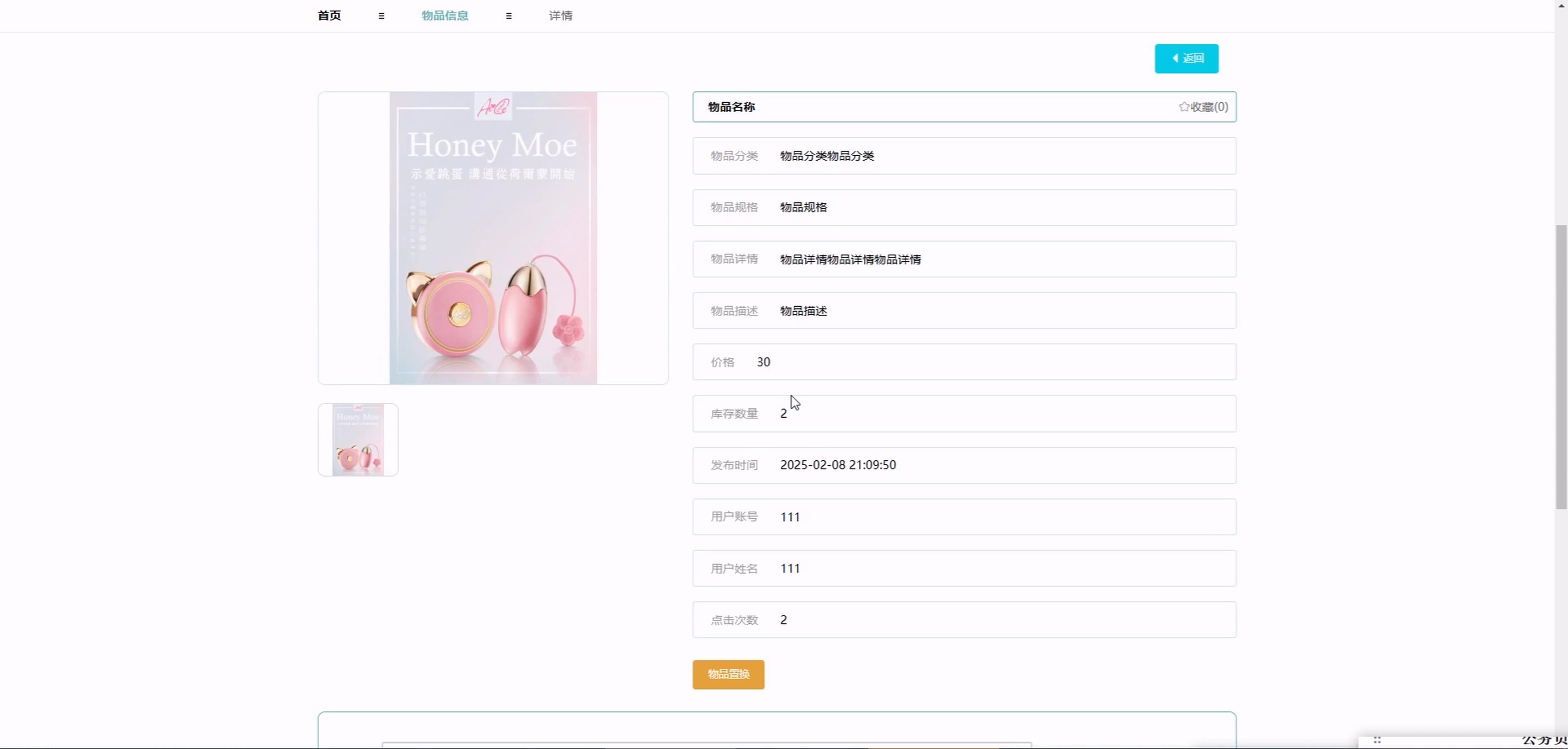Click the 用户账号 row showing 111
This screenshot has height=749, width=1568.
coord(964,517)
